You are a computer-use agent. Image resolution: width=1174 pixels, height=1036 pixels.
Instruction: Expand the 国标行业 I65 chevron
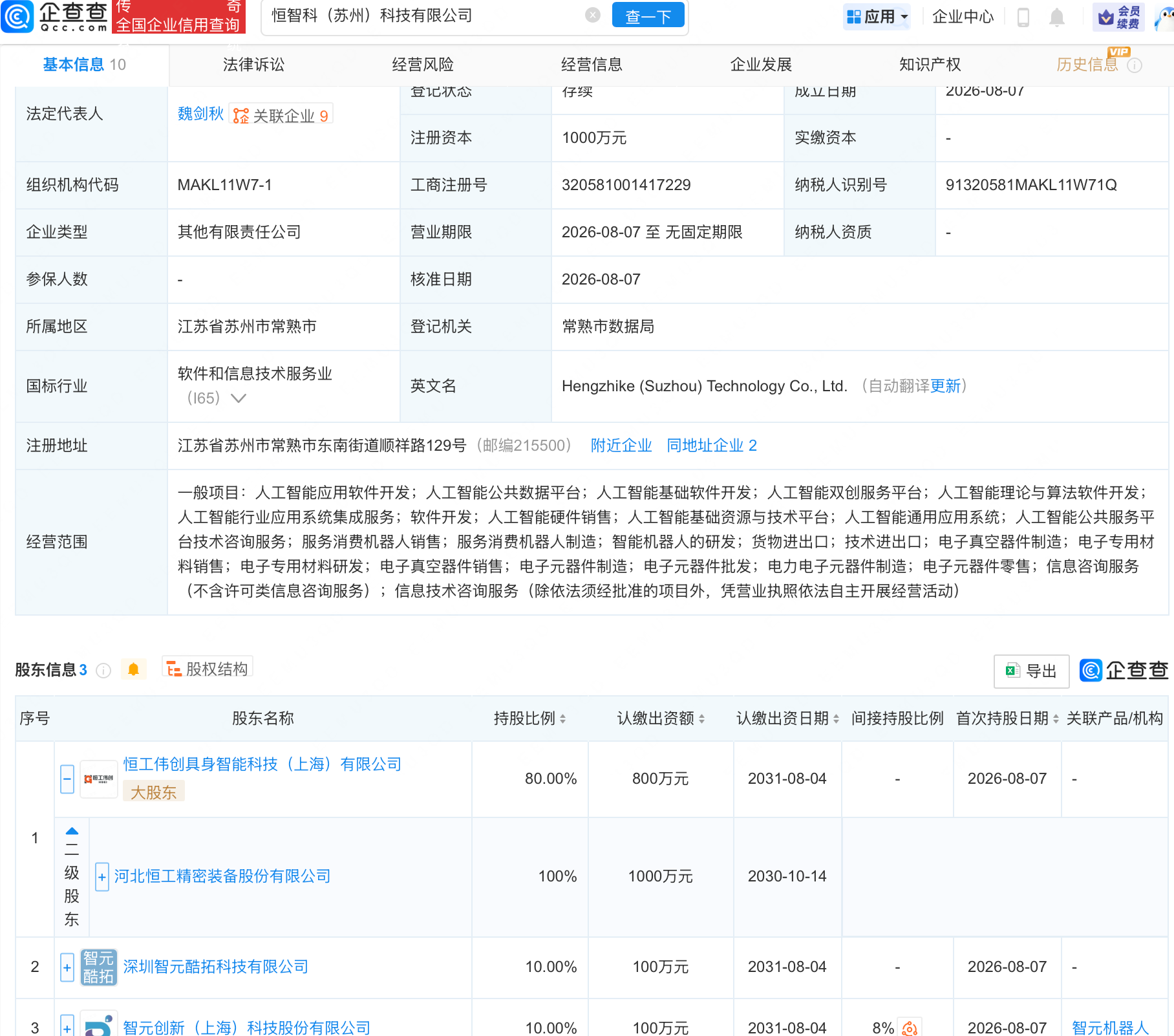pyautogui.click(x=239, y=398)
